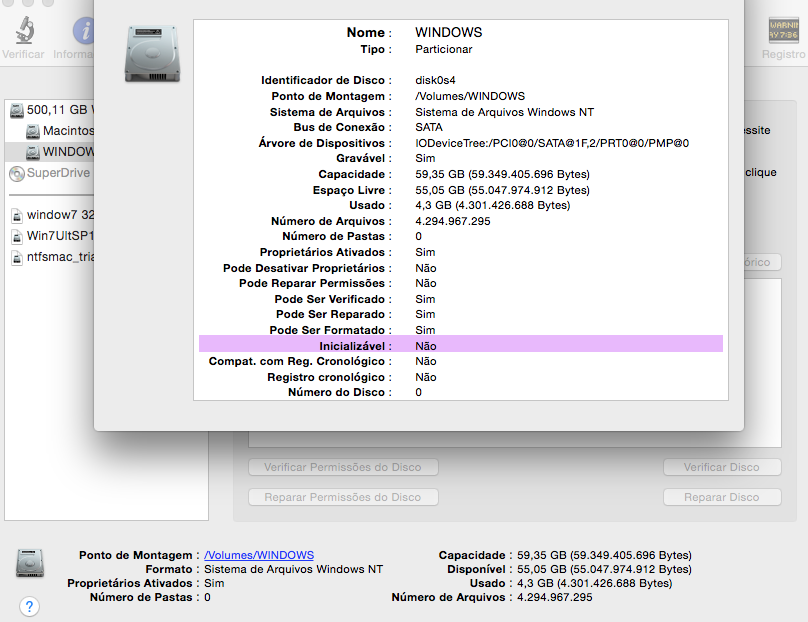Select the highlighted Inicializável row
808x622 pixels.
(x=461, y=346)
